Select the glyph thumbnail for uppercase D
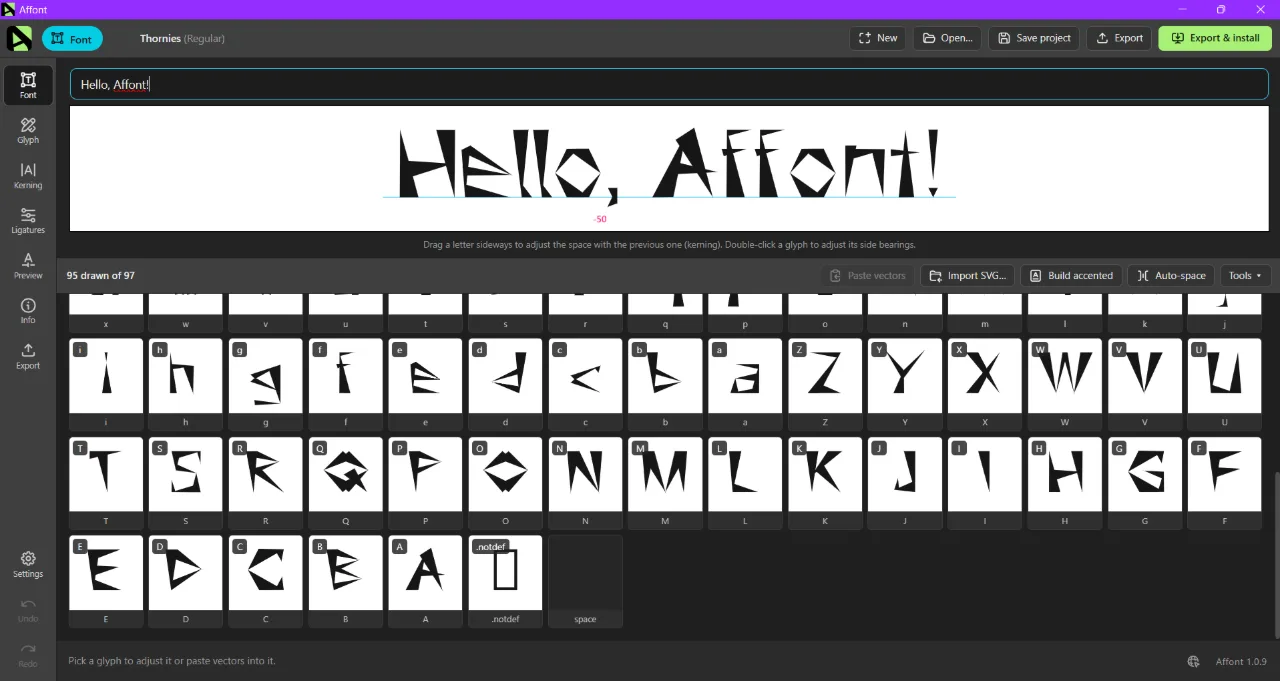1280x681 pixels. point(185,581)
